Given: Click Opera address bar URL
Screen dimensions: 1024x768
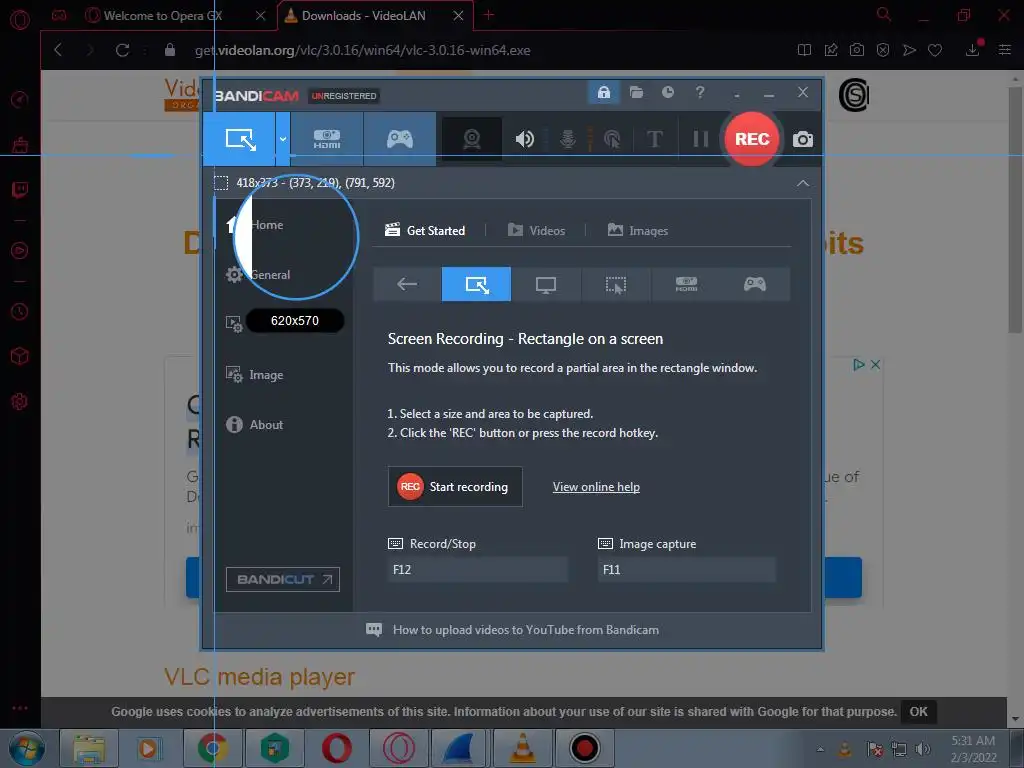Looking at the screenshot, I should [362, 50].
